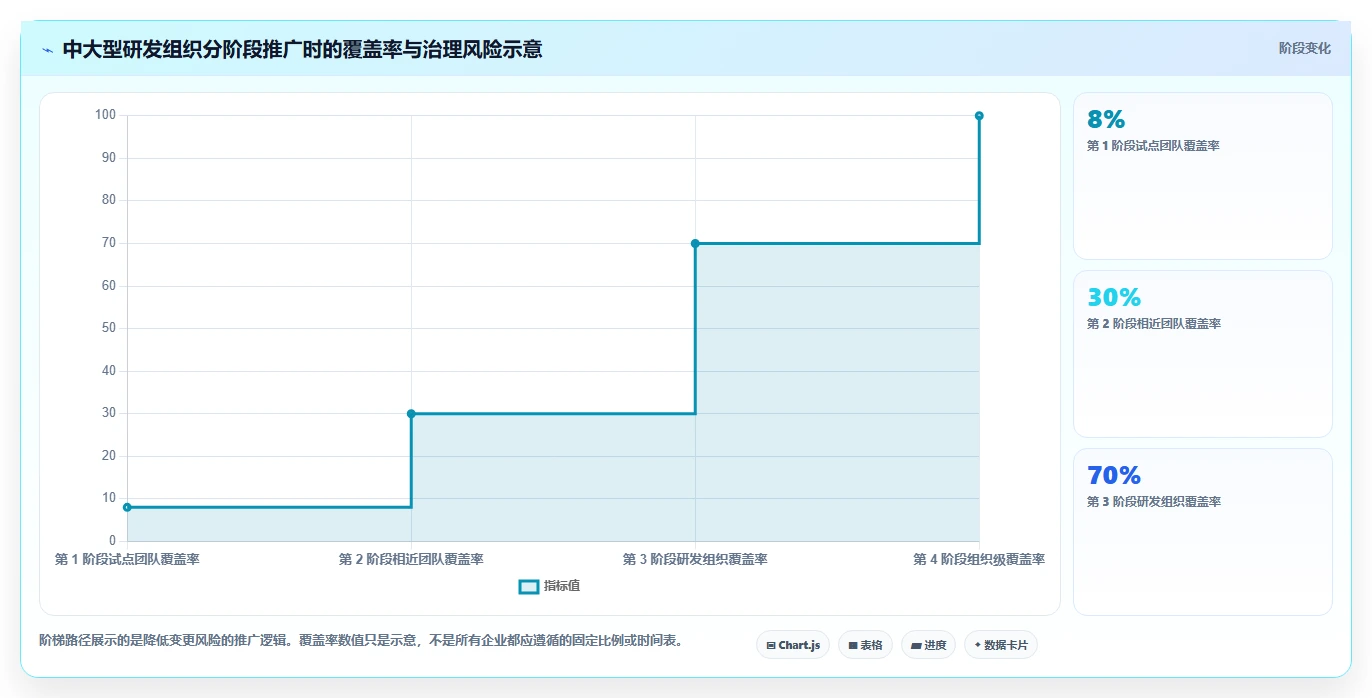Image resolution: width=1372 pixels, height=698 pixels.
Task: Click the 70% card value
Action: [x=1114, y=475]
